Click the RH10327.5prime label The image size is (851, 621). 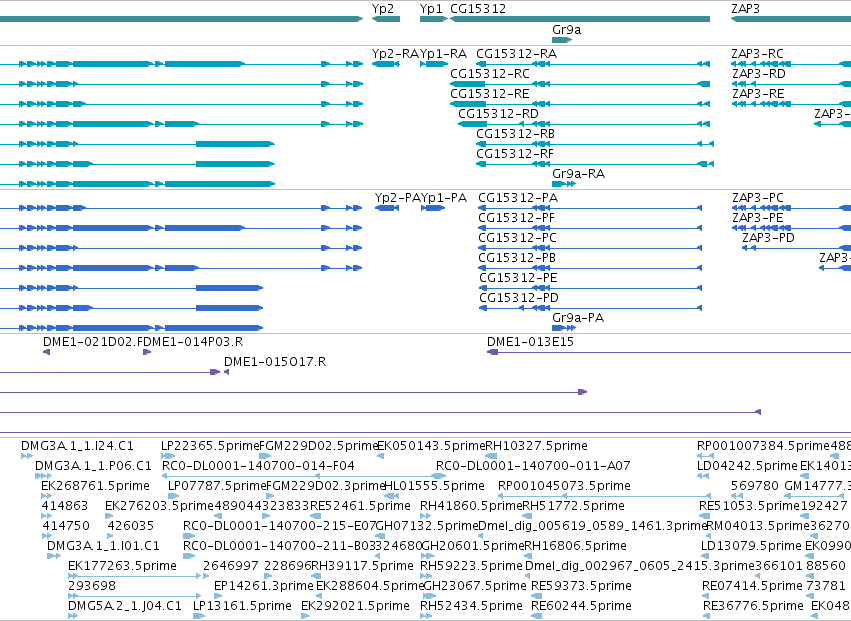tap(537, 446)
